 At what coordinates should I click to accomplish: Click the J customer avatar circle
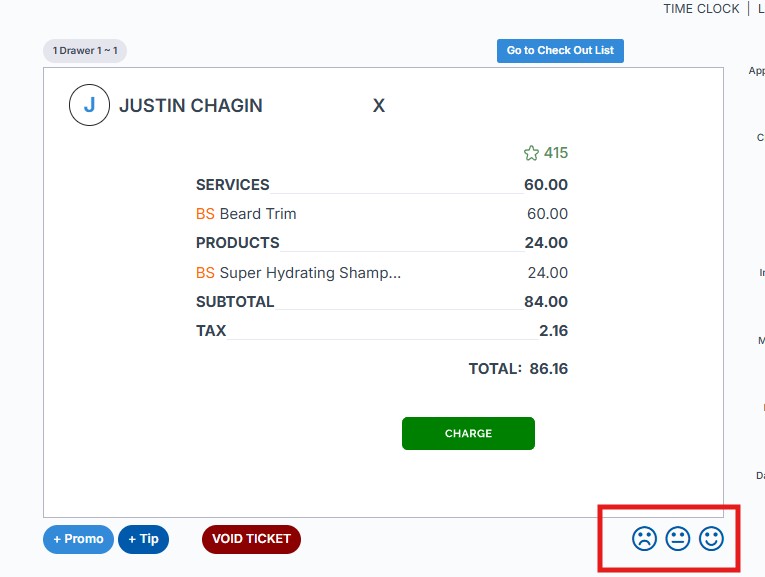coord(89,105)
